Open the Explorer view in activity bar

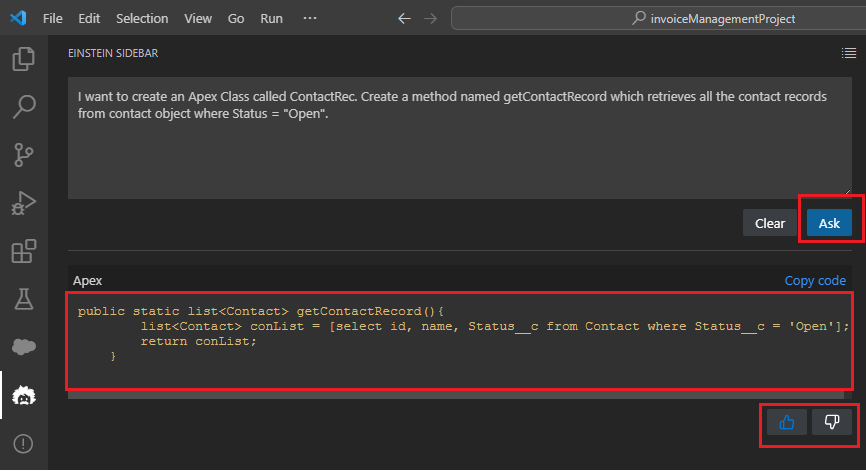click(23, 59)
